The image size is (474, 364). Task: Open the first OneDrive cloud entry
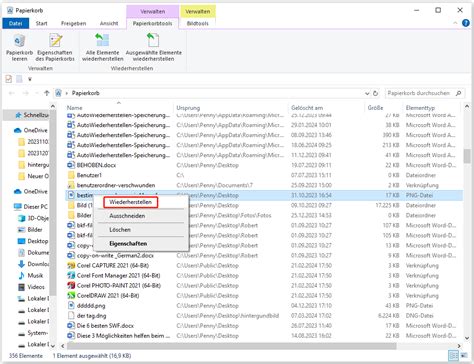pyautogui.click(x=31, y=130)
